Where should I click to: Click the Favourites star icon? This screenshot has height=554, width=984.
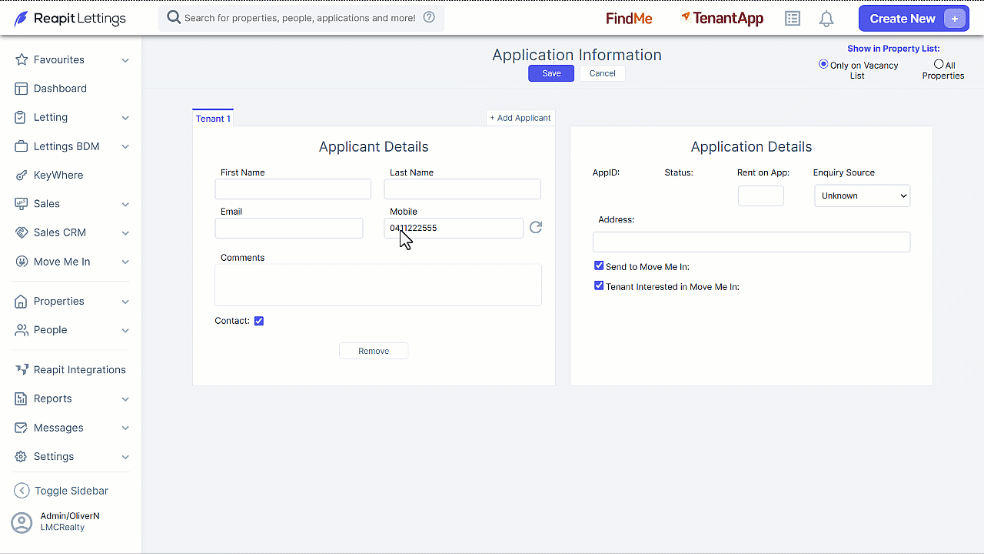pos(21,60)
